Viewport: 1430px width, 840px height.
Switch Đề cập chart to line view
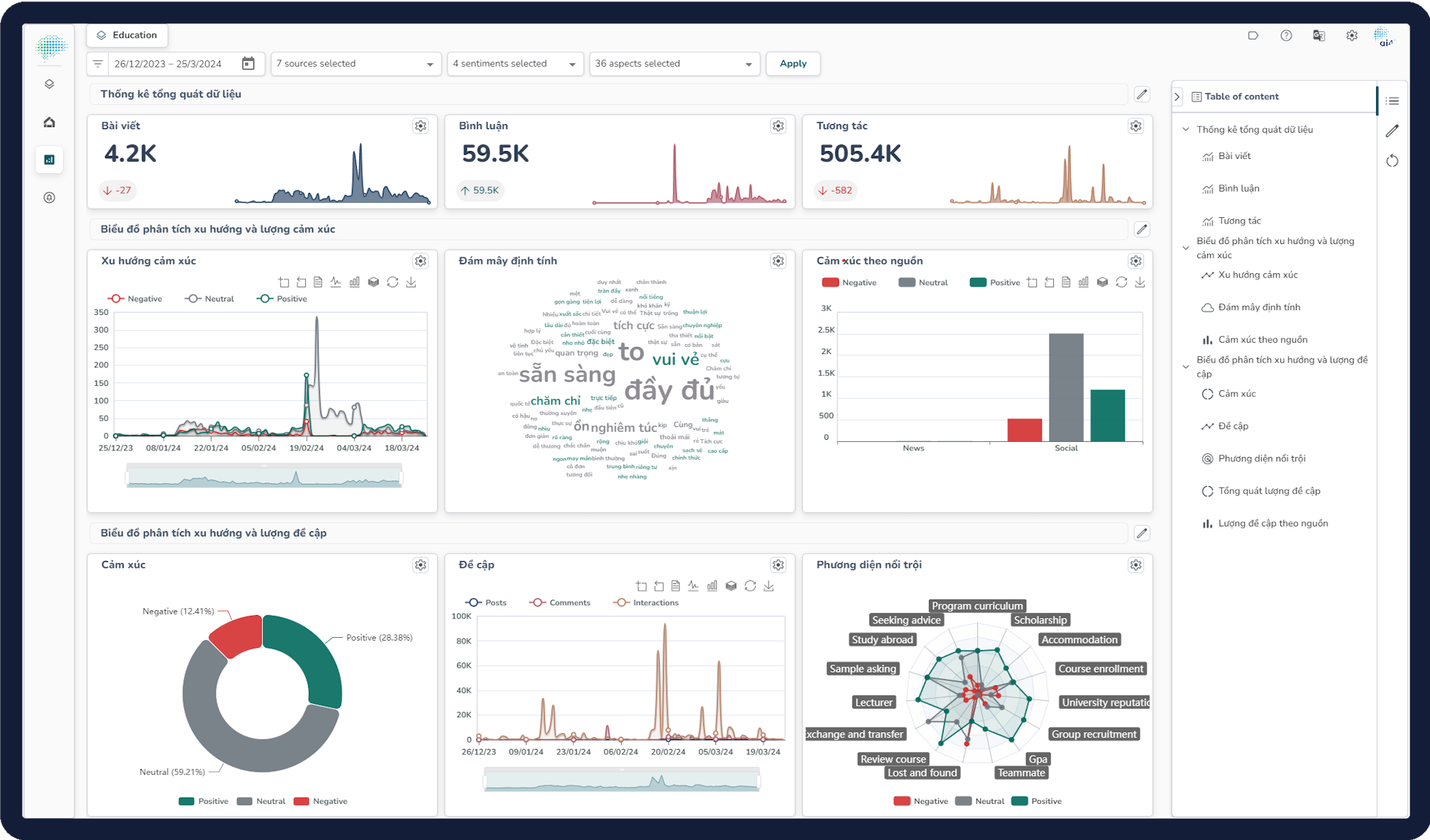click(x=693, y=586)
